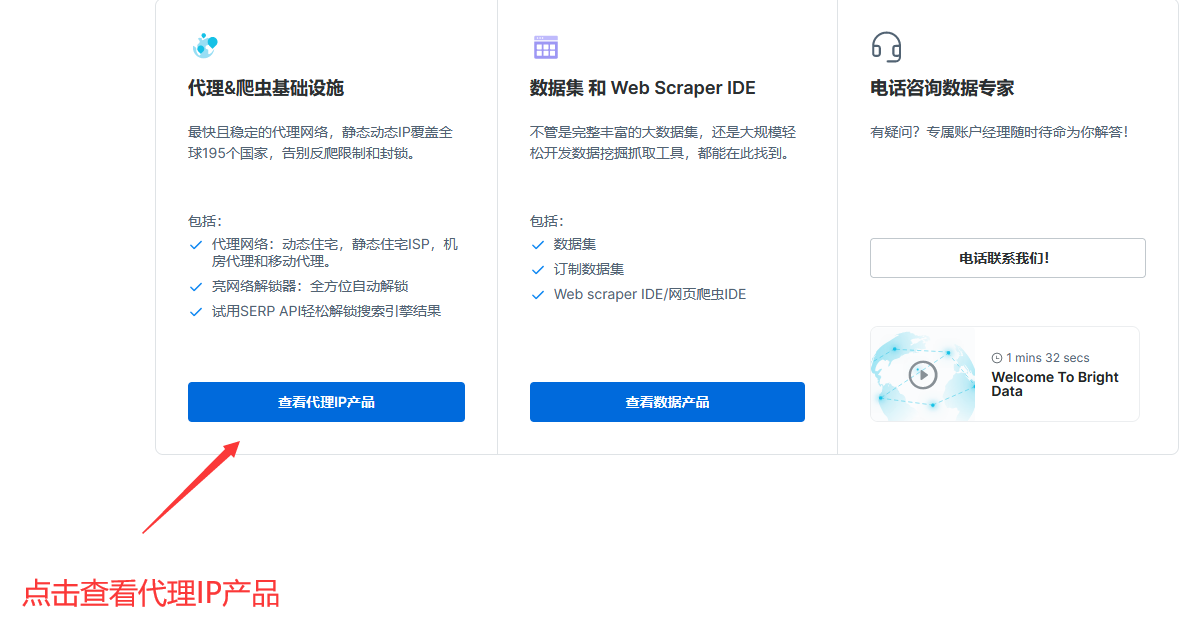Screen dimensions: 1179x643
Task: Click the clock icon beside the video duration
Action: [997, 357]
